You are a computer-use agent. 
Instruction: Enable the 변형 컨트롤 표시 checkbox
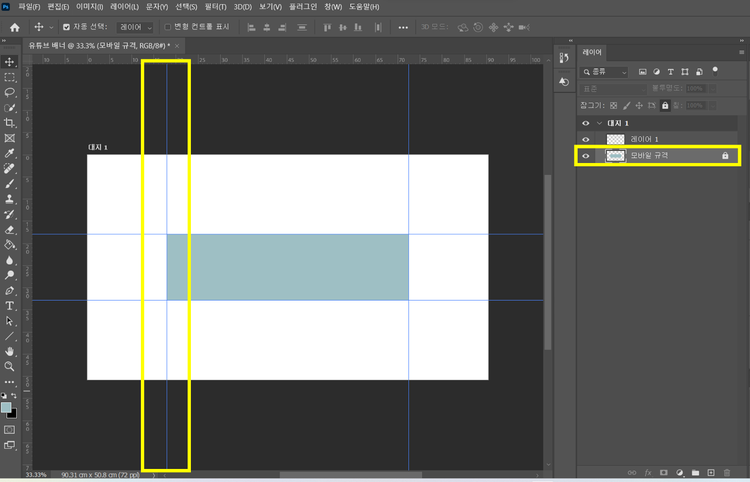(x=167, y=27)
